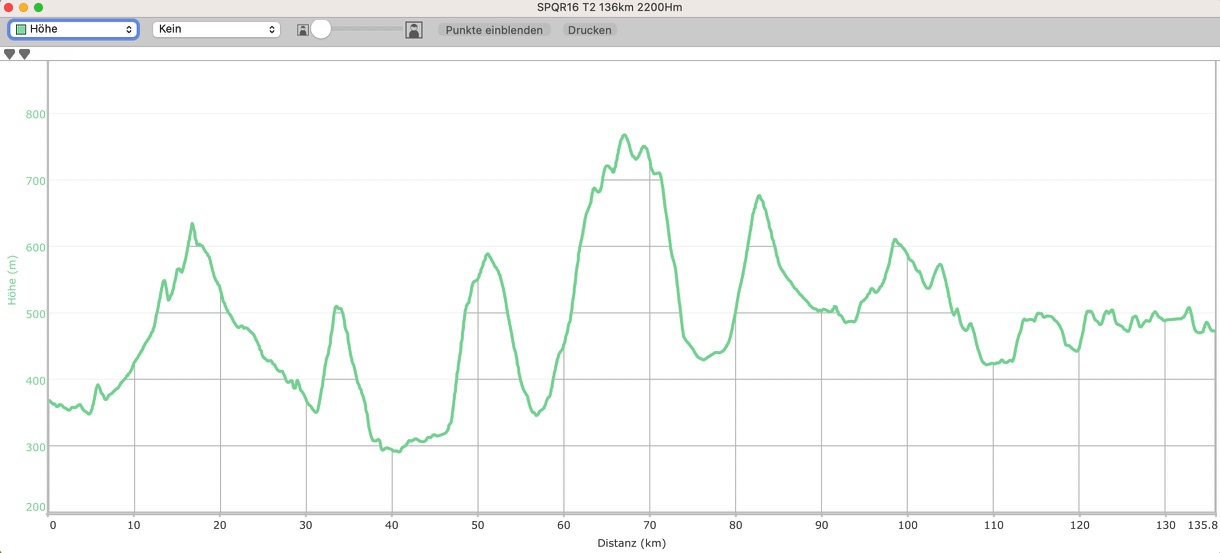Click the second range marker triangle
The image size is (1220, 553).
[x=25, y=54]
